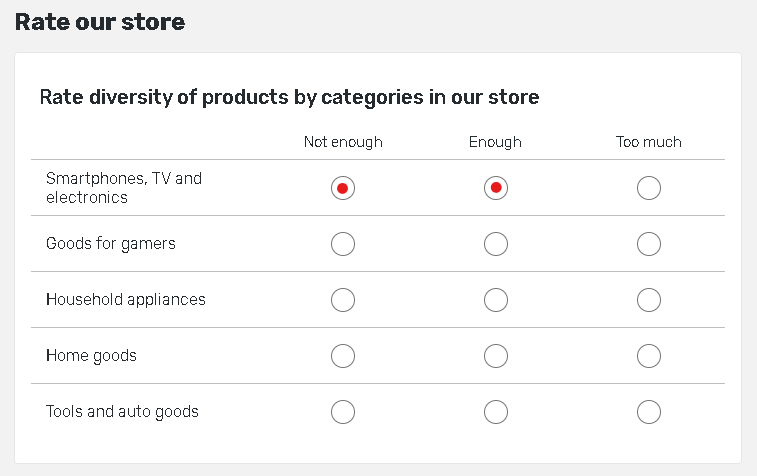Select 'Too much' for Smartphones, TV and electronics
Viewport: 757px width, 476px height.
(x=649, y=188)
